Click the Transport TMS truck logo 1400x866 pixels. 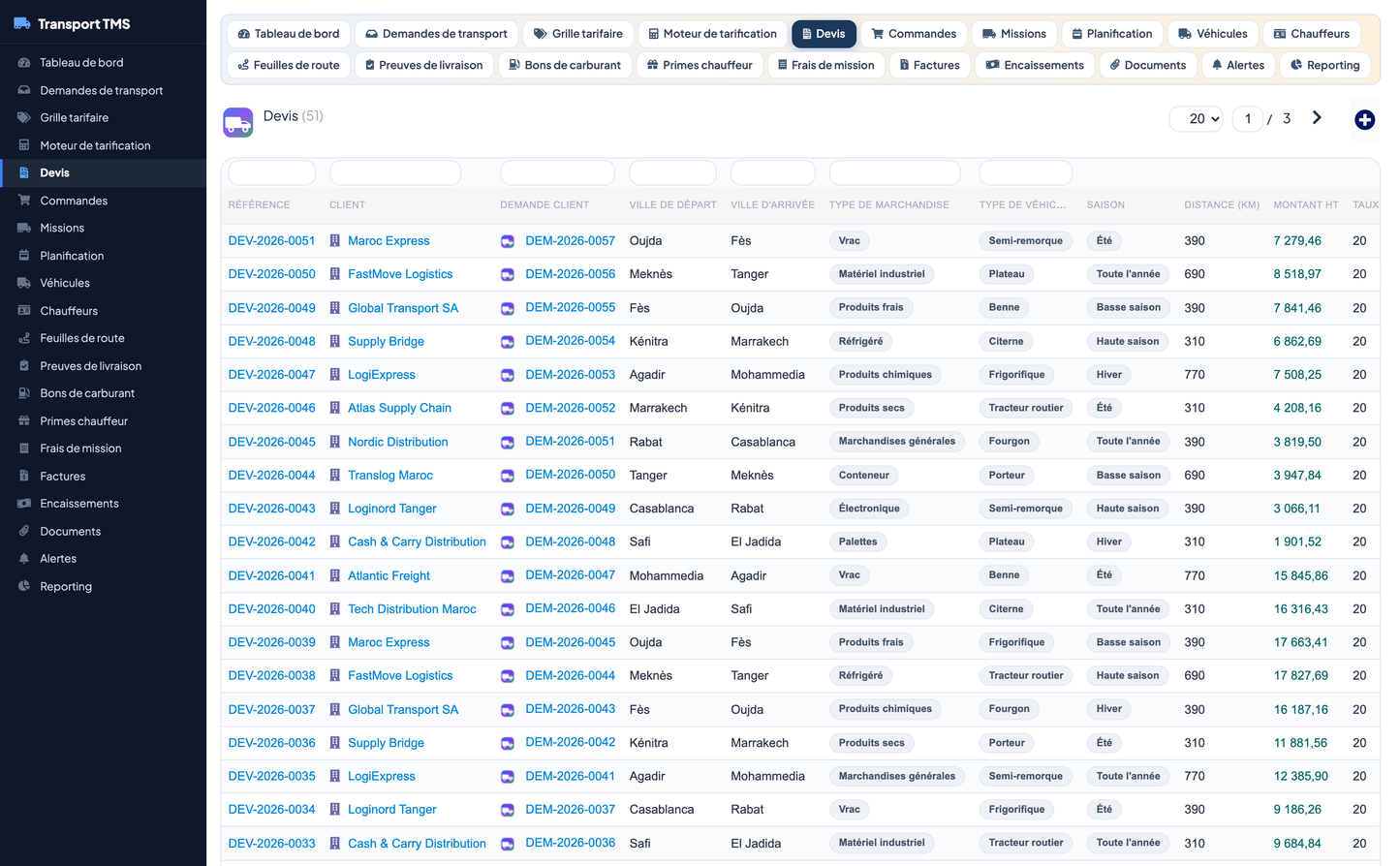pyautogui.click(x=21, y=23)
